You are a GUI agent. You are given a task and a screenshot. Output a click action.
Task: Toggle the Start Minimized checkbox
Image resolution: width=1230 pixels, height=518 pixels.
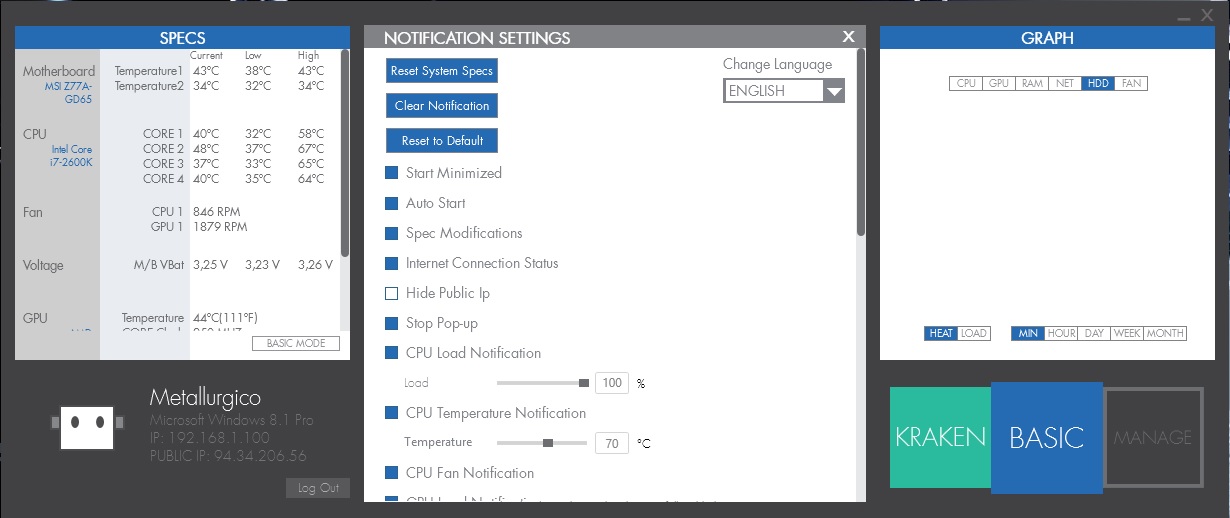392,173
